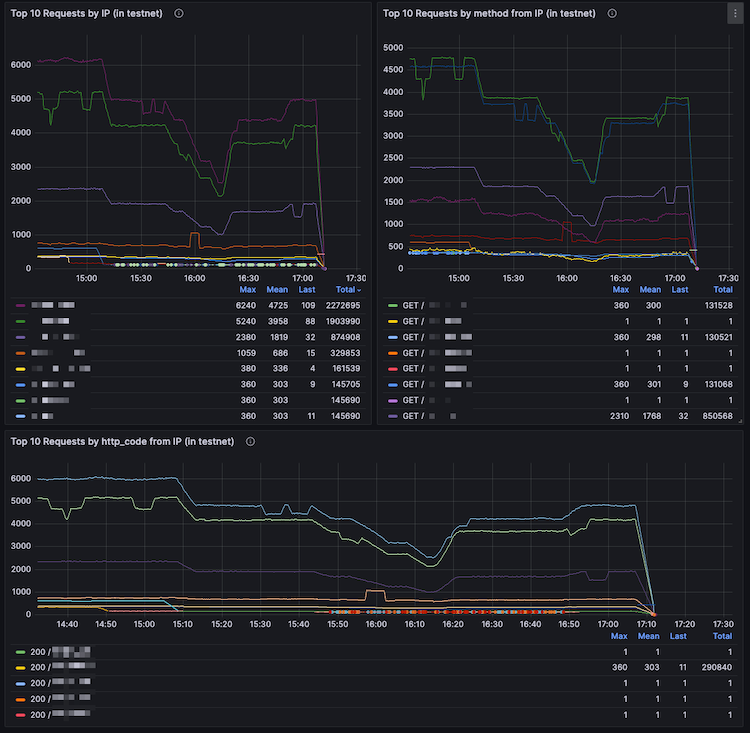Click dark purple GET marker with max 2310
Viewport: 750px width, 733px height.
point(391,416)
